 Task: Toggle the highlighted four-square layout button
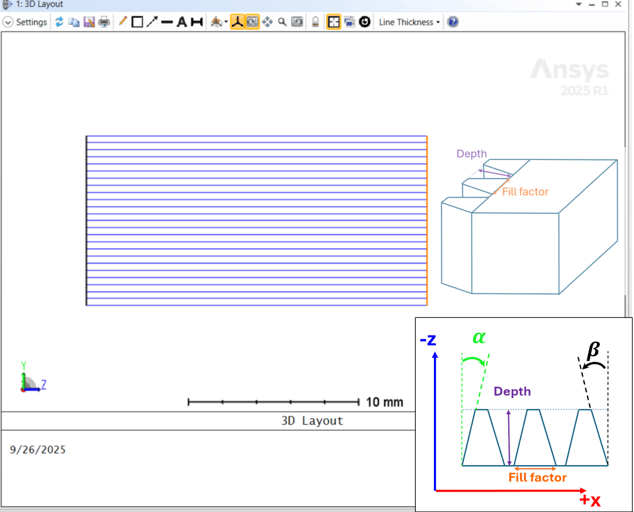coord(334,22)
